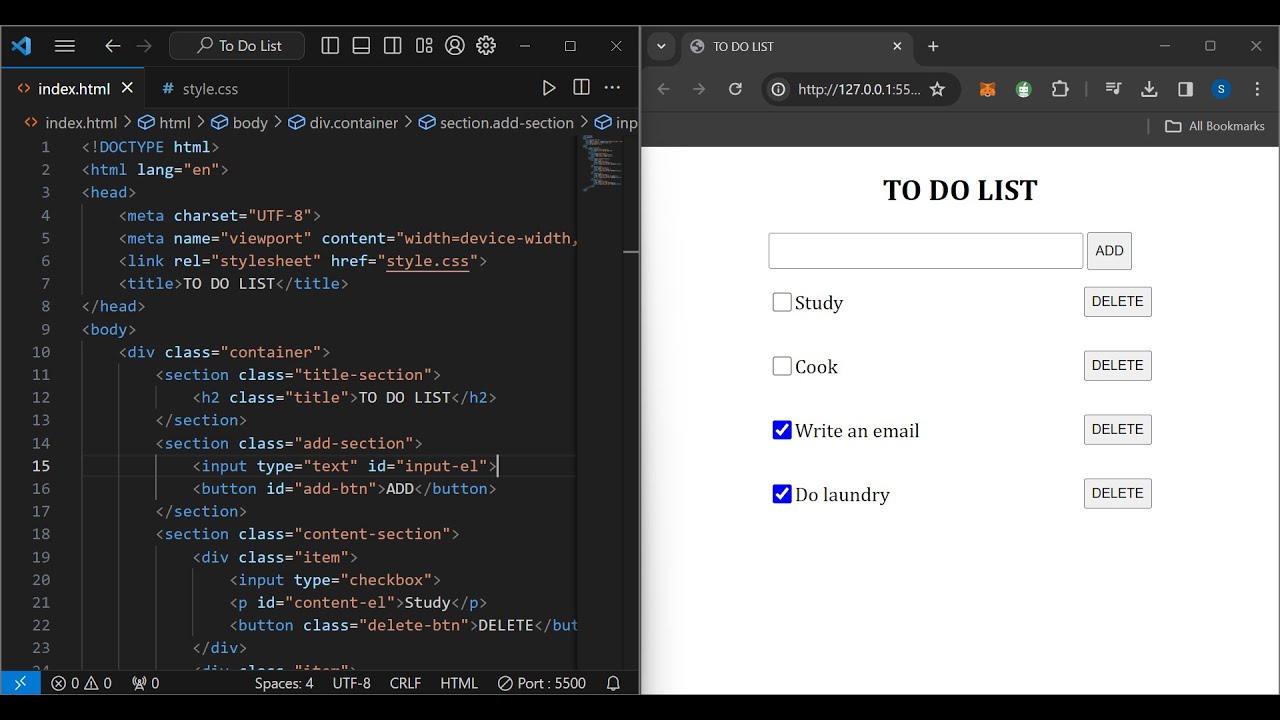Screen dimensions: 1280x720
Task: Open the notifications bell in status bar
Action: pos(614,684)
